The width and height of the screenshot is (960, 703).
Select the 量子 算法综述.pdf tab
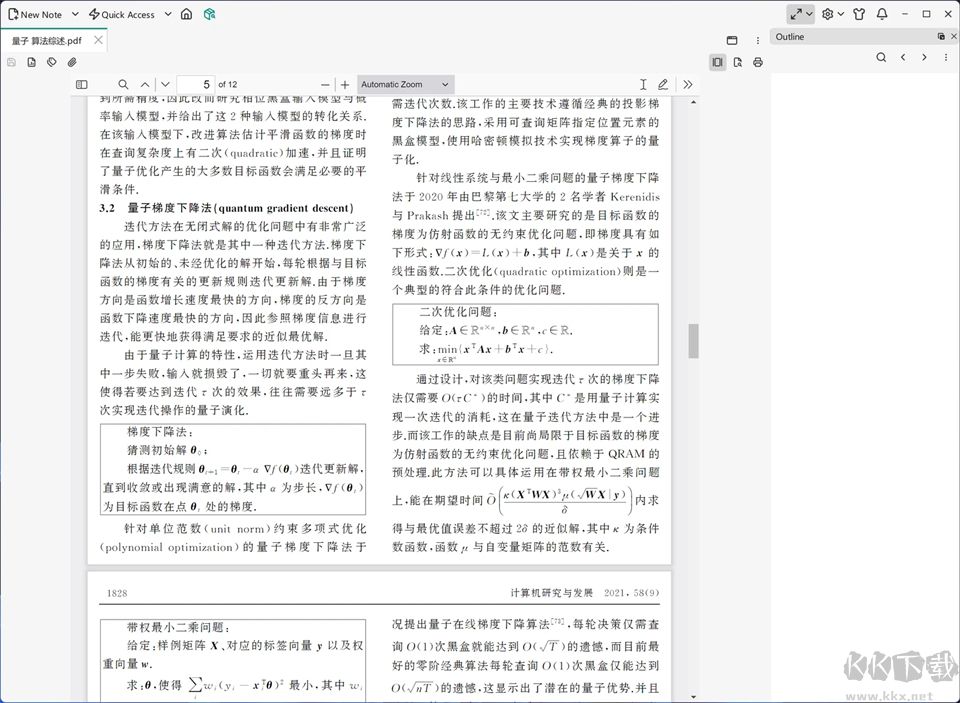(47, 40)
